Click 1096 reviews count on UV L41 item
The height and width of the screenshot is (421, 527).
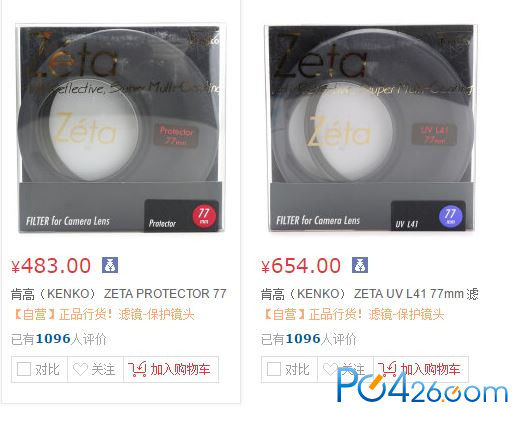303,339
